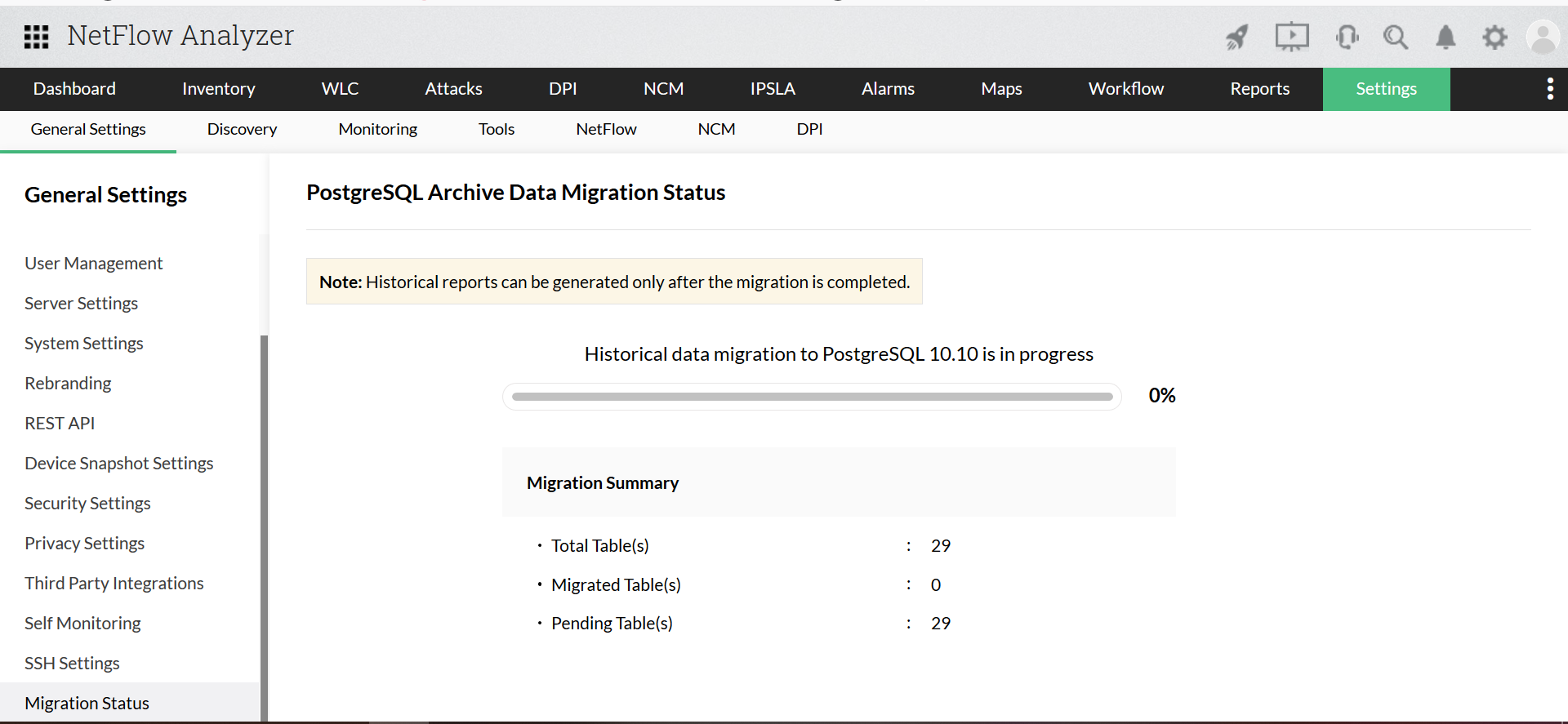Open search with magnifier icon
1568x724 pixels.
click(1396, 37)
